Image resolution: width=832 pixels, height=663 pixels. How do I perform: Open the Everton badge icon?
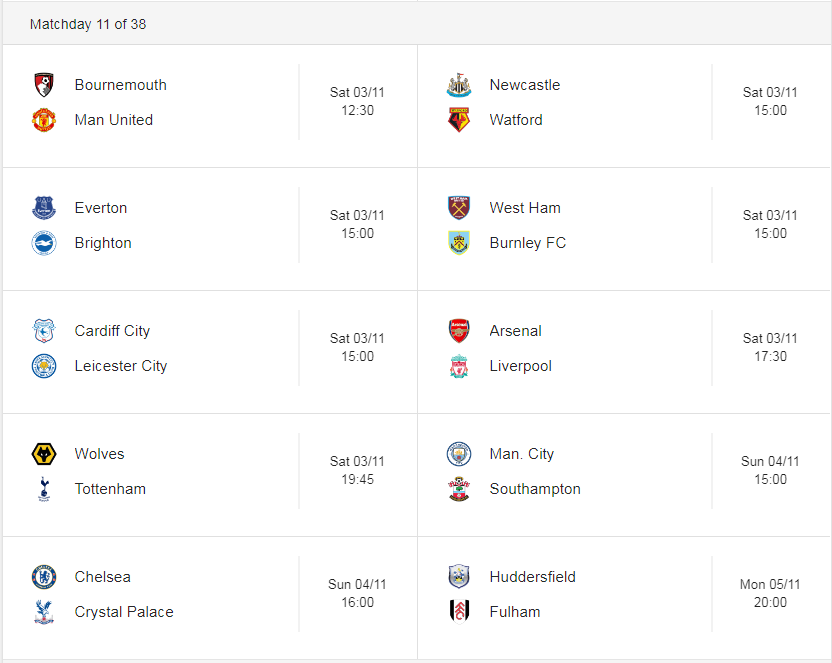click(x=44, y=208)
